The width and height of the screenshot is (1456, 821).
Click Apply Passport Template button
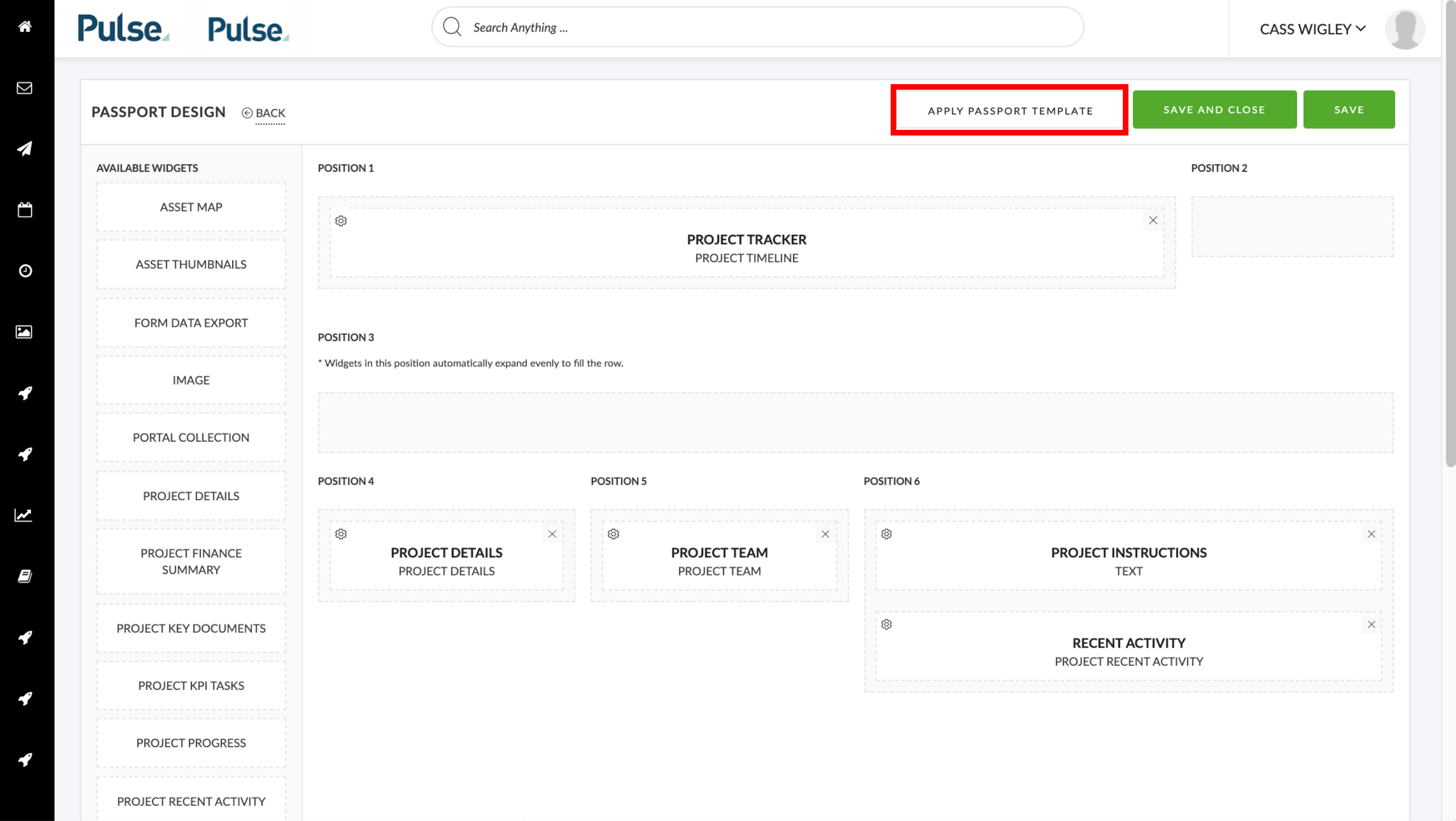coord(1009,110)
